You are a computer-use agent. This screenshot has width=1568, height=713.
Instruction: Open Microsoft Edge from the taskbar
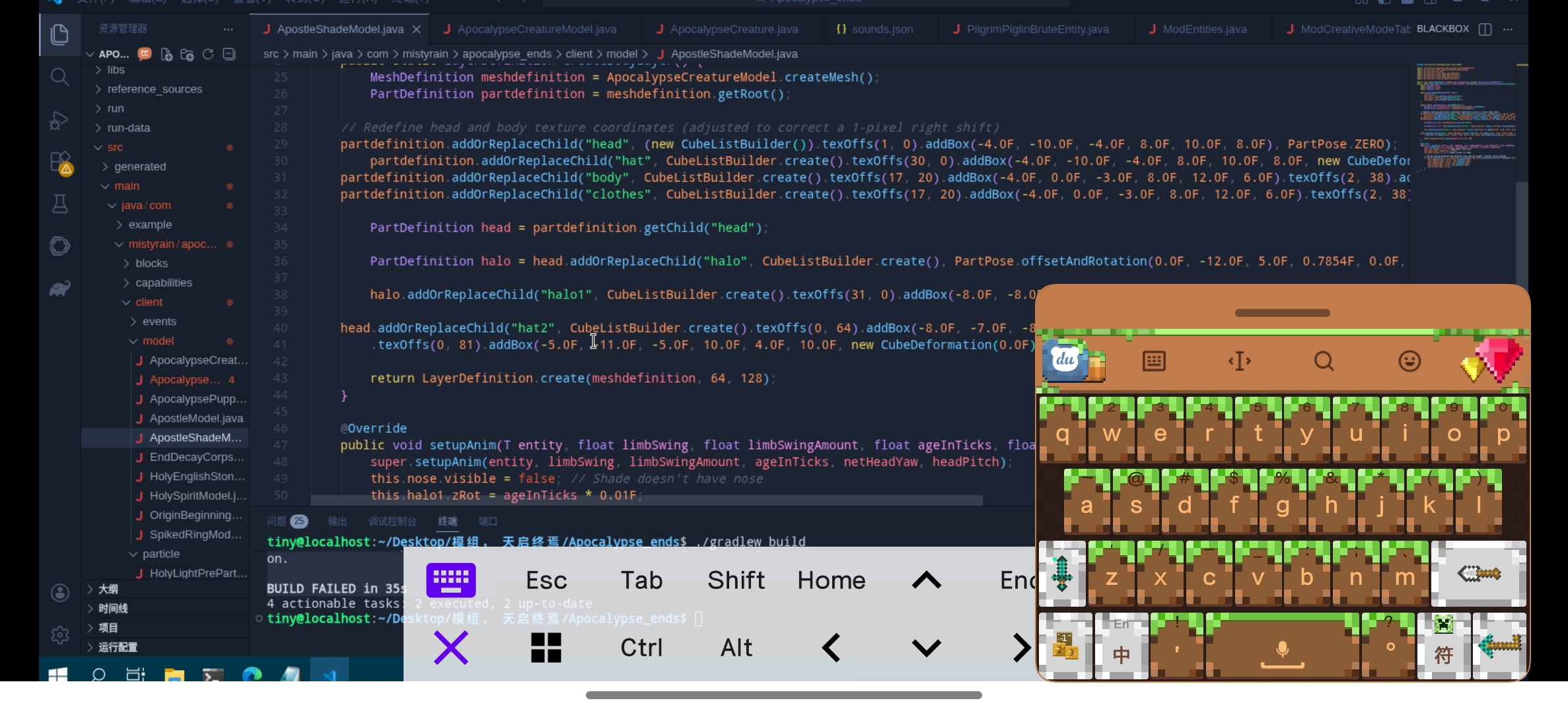pos(252,674)
